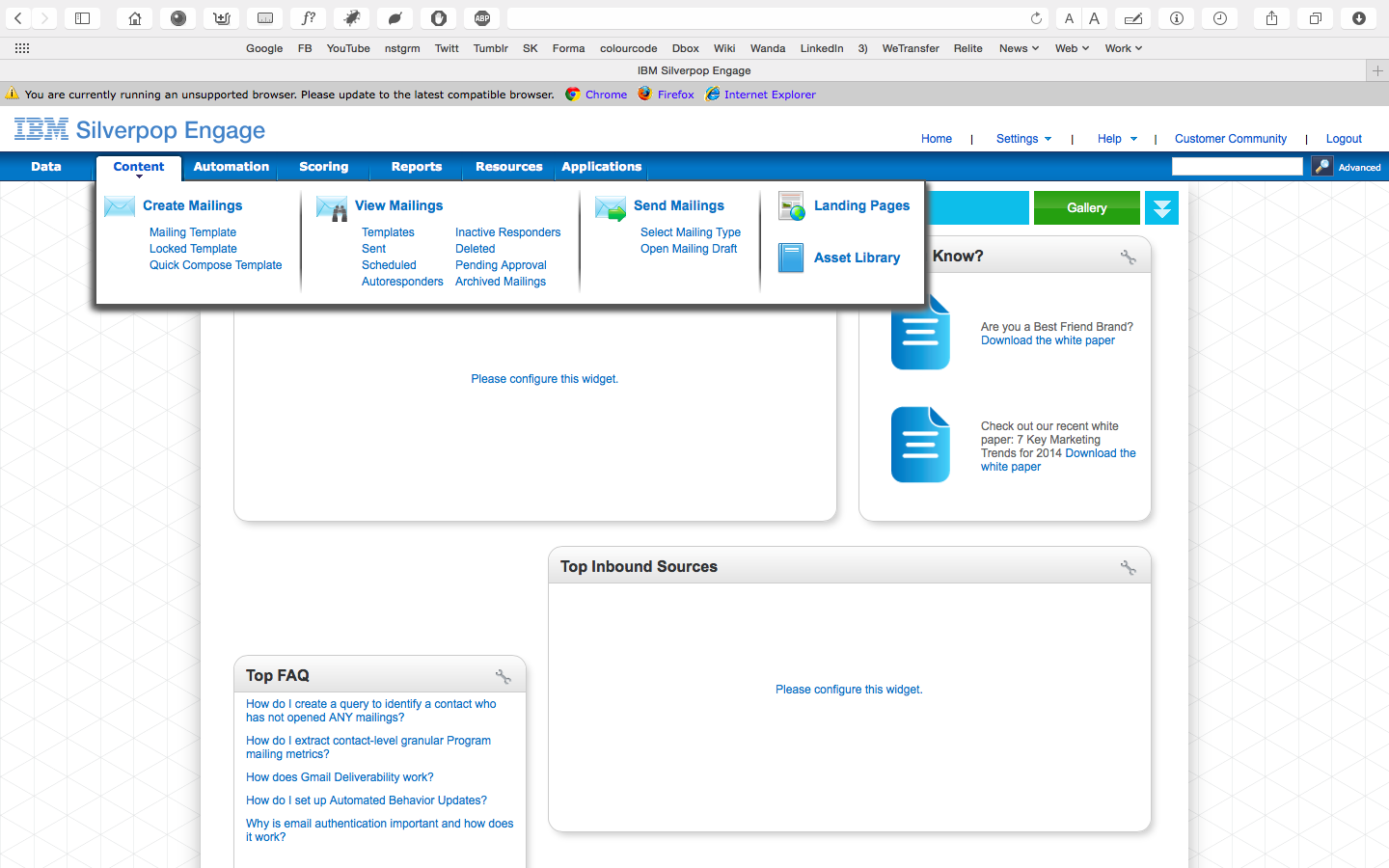
Task: Expand the Web bookmarks folder
Action: (x=1072, y=48)
